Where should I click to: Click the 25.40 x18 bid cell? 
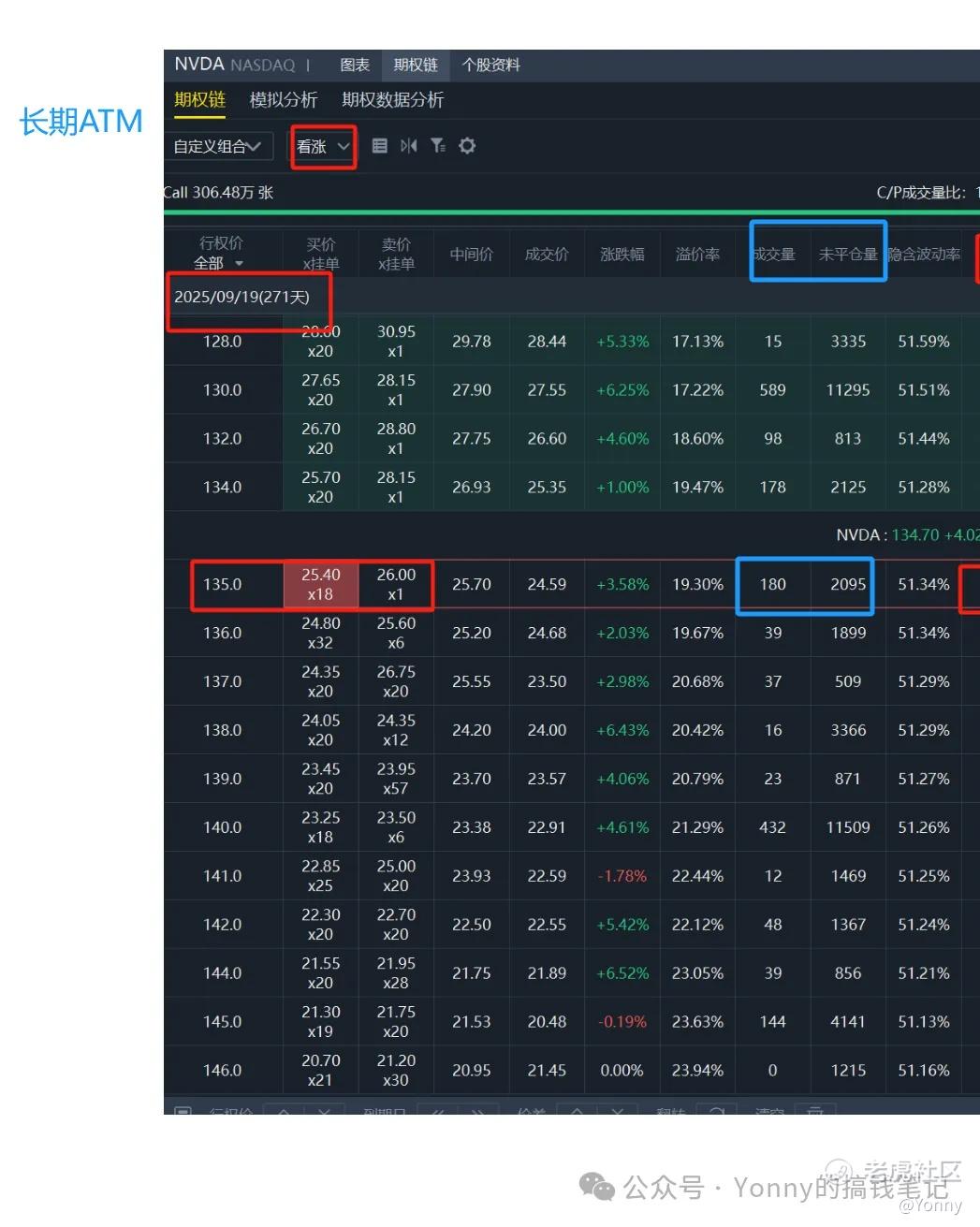click(321, 585)
